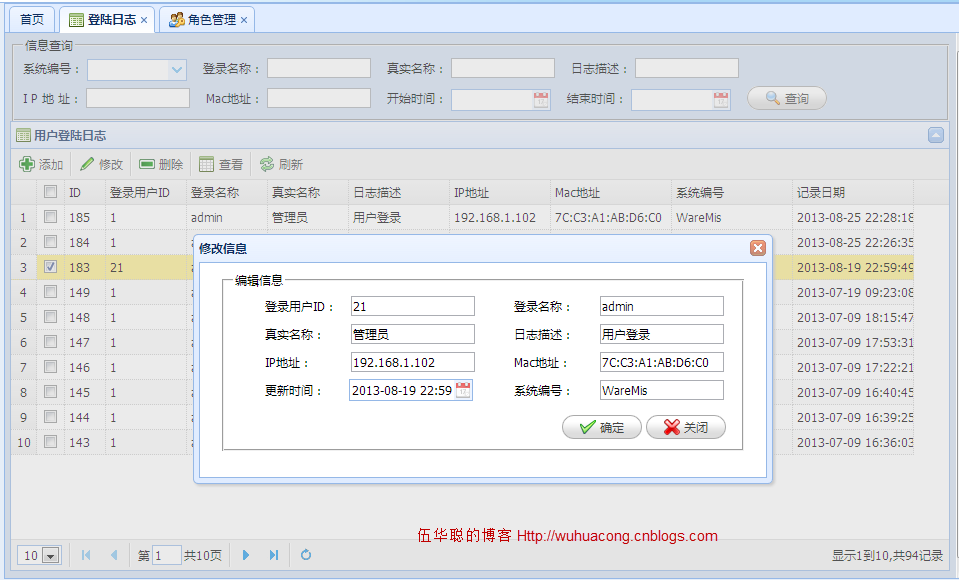Click the 确定 confirm button
Screen dimensions: 959x580
[602, 427]
